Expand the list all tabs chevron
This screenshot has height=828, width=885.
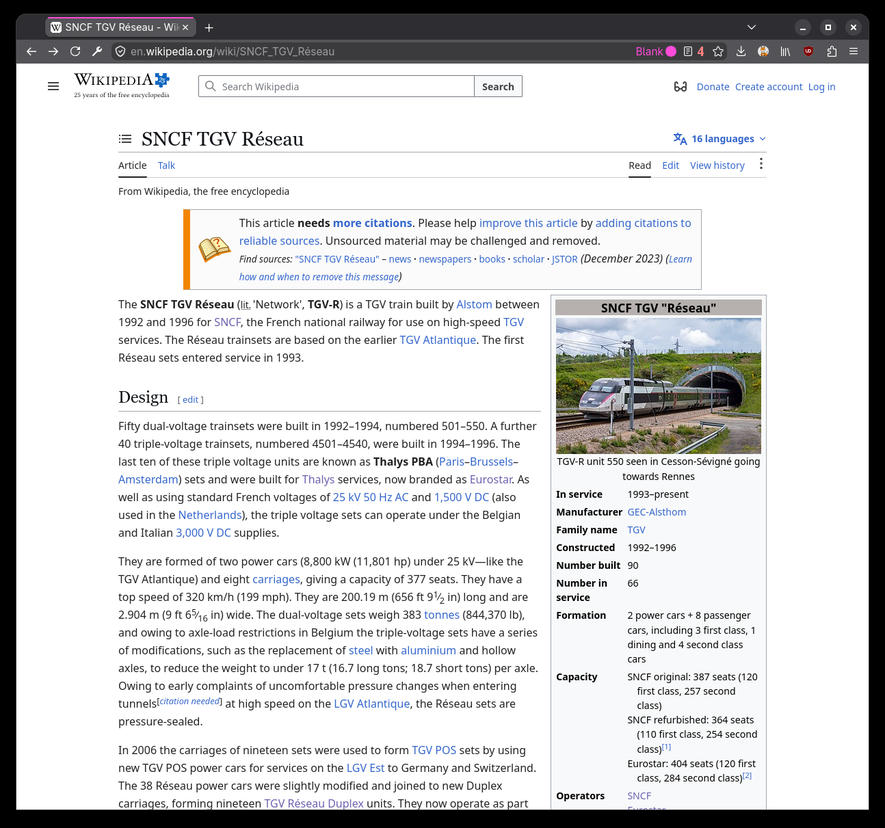pyautogui.click(x=751, y=27)
